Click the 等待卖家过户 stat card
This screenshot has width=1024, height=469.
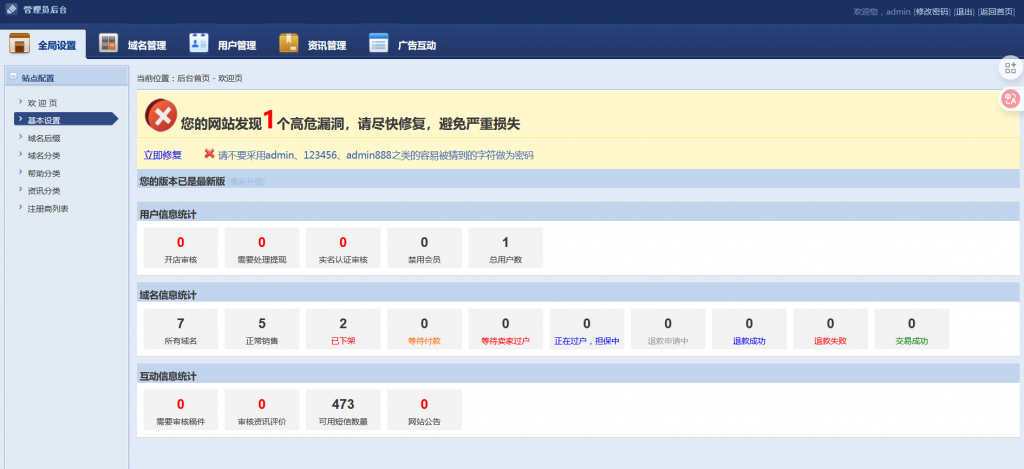point(505,329)
